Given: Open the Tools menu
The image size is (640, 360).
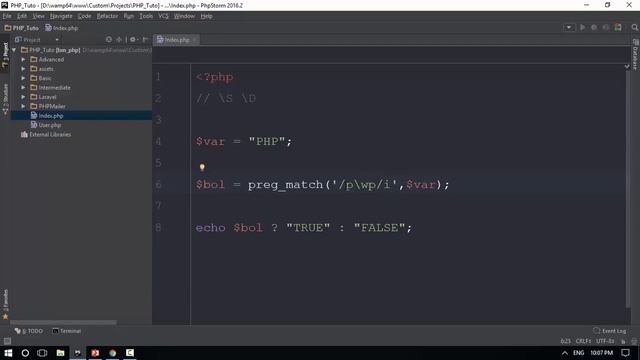Looking at the screenshot, I should coord(146,16).
